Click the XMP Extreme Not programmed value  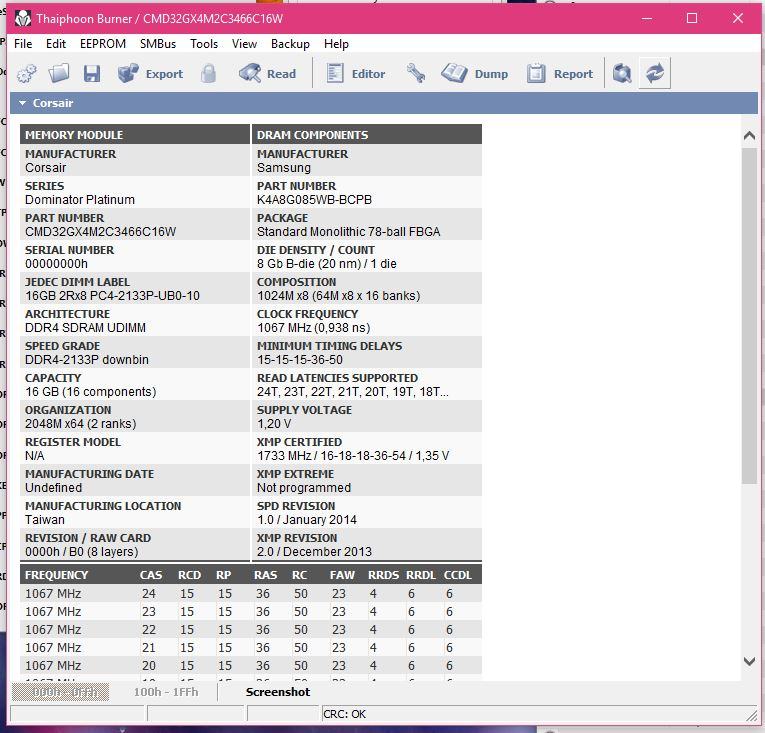pyautogui.click(x=303, y=488)
